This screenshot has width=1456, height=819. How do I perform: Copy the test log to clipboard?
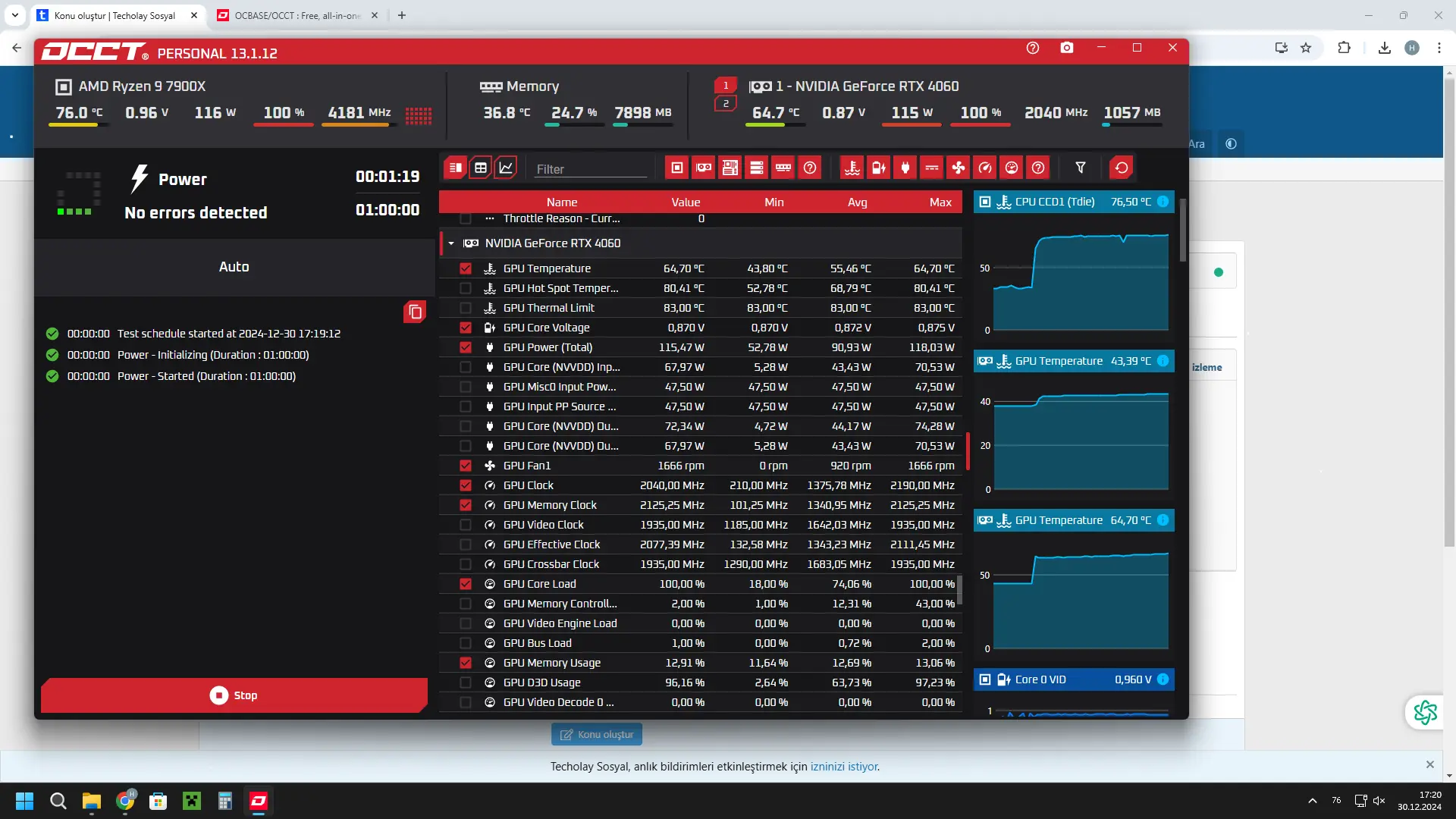click(415, 312)
